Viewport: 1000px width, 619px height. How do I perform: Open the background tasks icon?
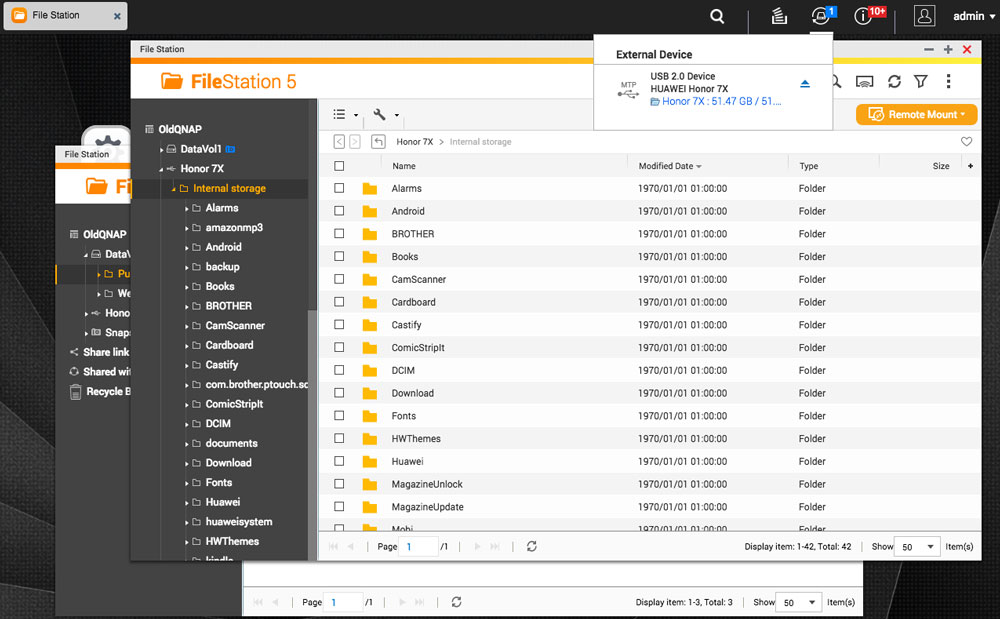(x=779, y=16)
